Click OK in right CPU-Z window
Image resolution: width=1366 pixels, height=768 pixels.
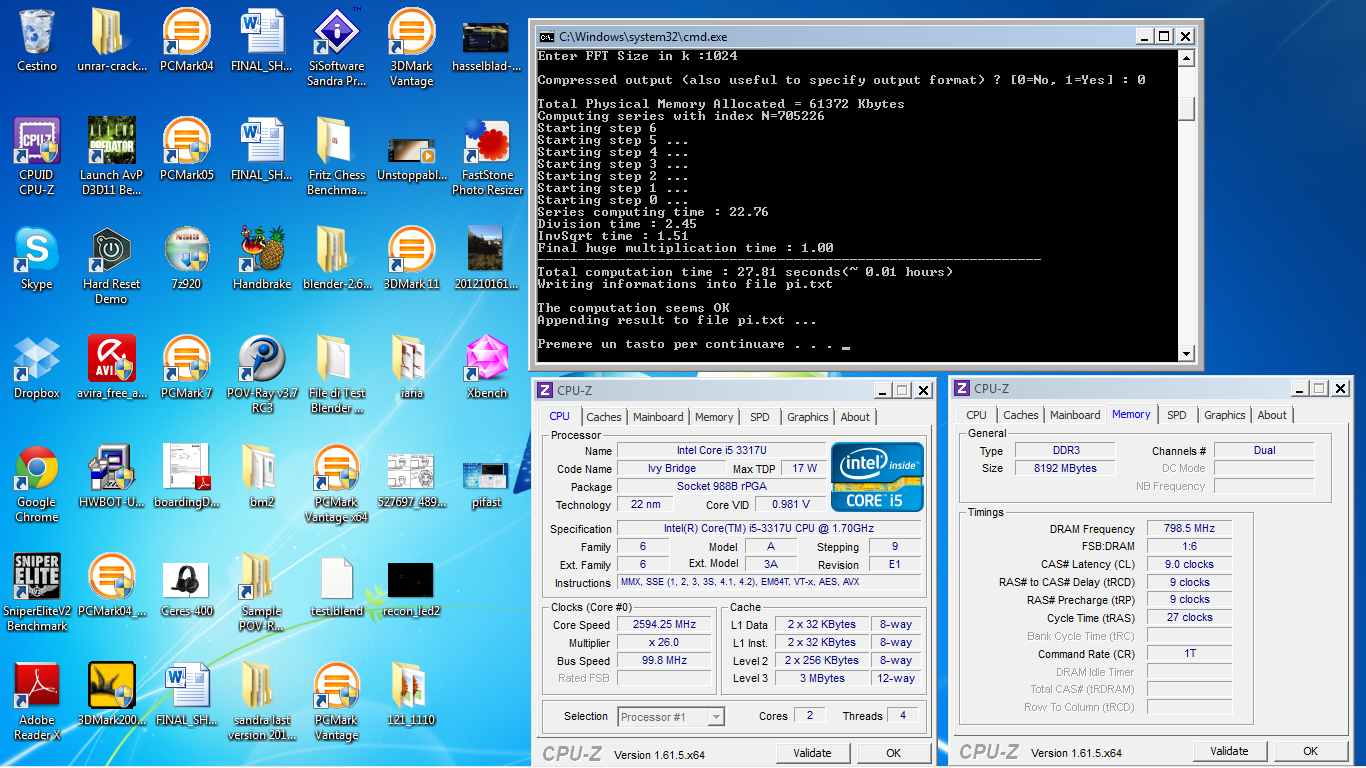tap(1310, 751)
